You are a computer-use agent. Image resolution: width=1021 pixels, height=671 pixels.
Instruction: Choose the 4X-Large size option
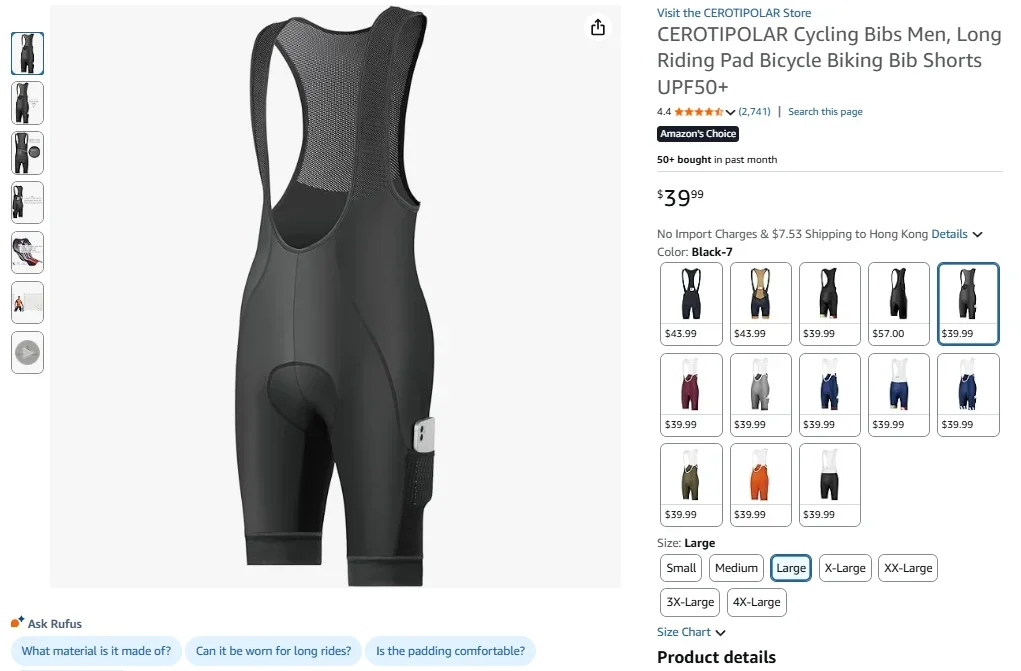(x=756, y=602)
